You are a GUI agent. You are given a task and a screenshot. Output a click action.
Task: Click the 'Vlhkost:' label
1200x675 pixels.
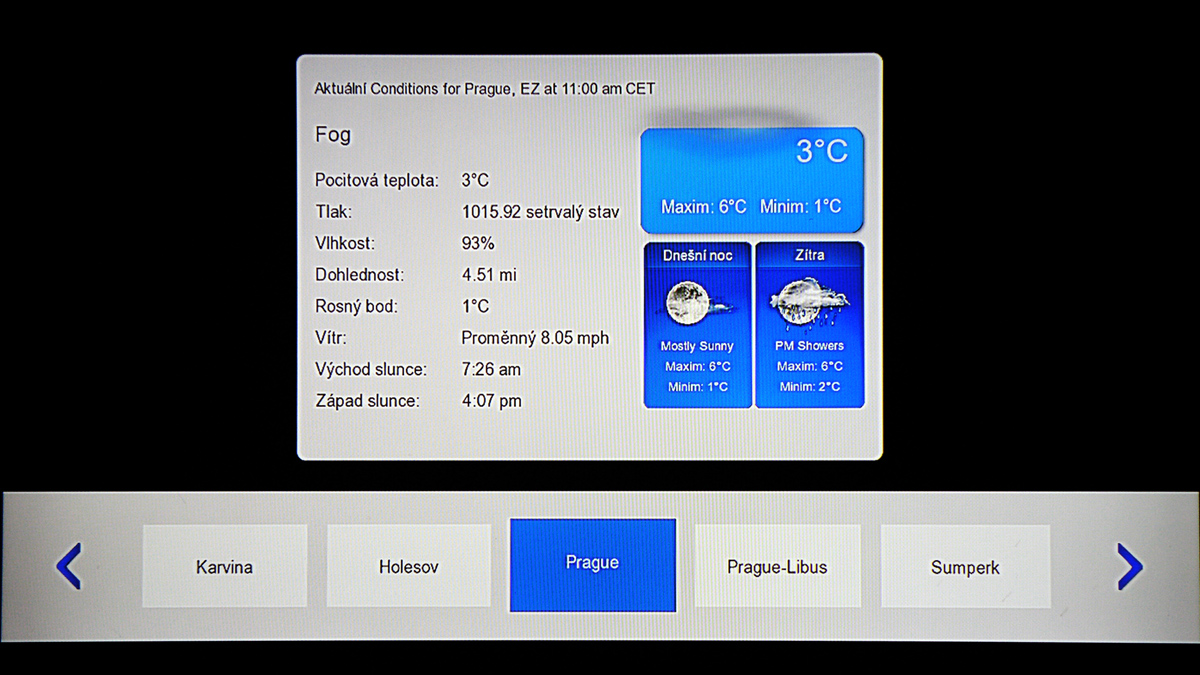coord(347,243)
